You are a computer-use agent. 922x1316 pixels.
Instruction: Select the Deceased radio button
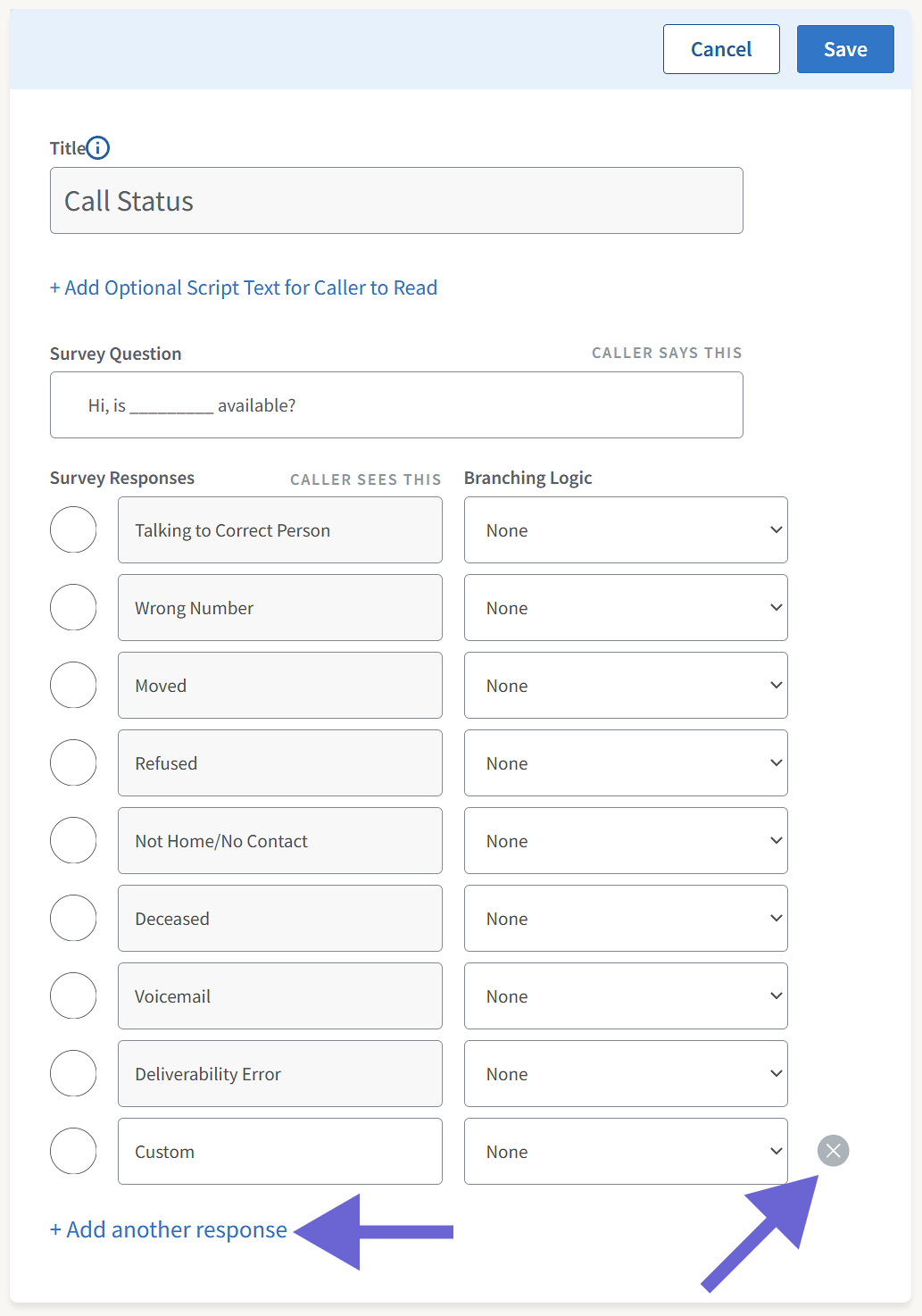coord(73,918)
